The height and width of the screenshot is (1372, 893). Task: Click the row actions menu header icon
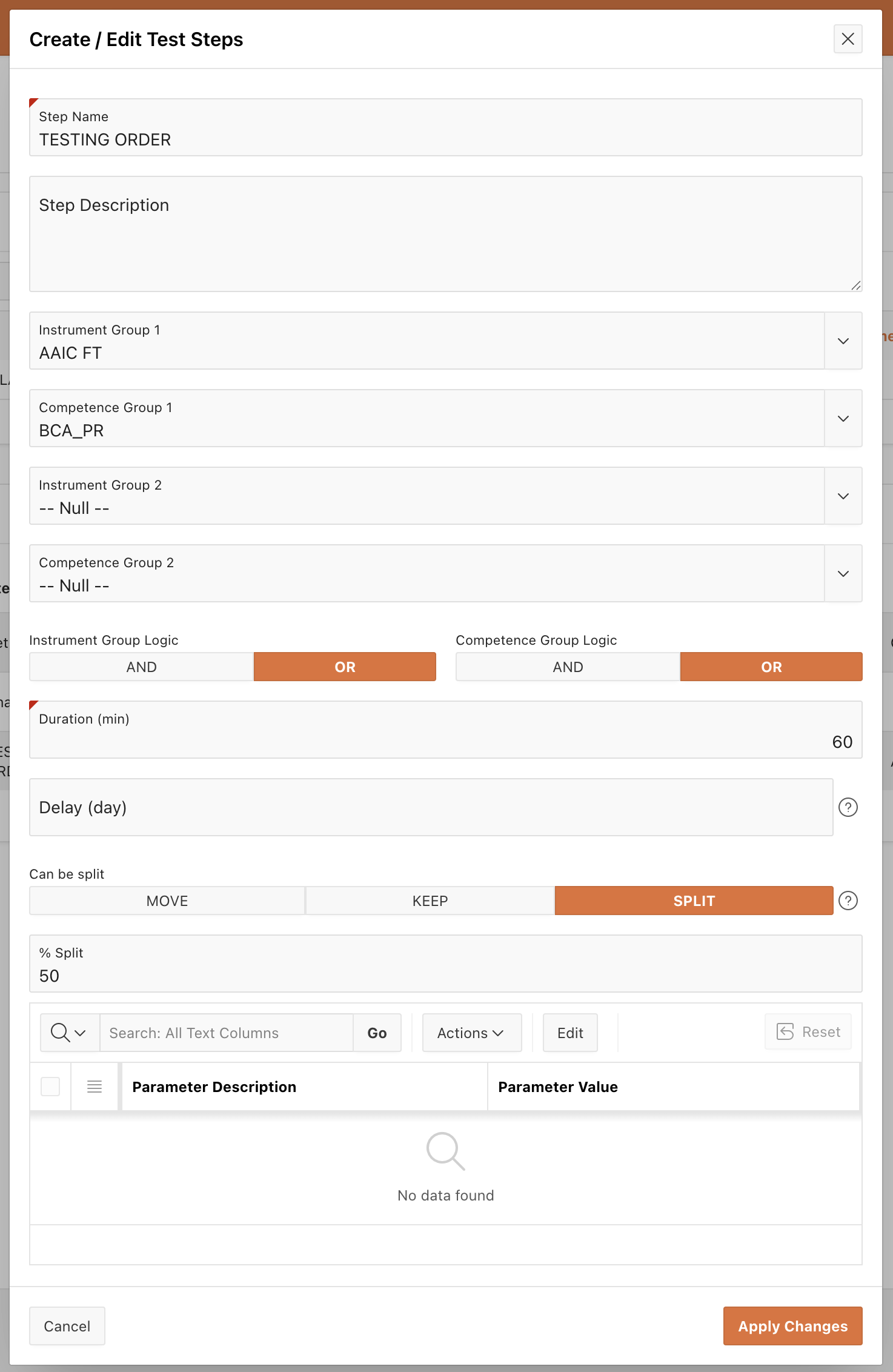point(95,1087)
